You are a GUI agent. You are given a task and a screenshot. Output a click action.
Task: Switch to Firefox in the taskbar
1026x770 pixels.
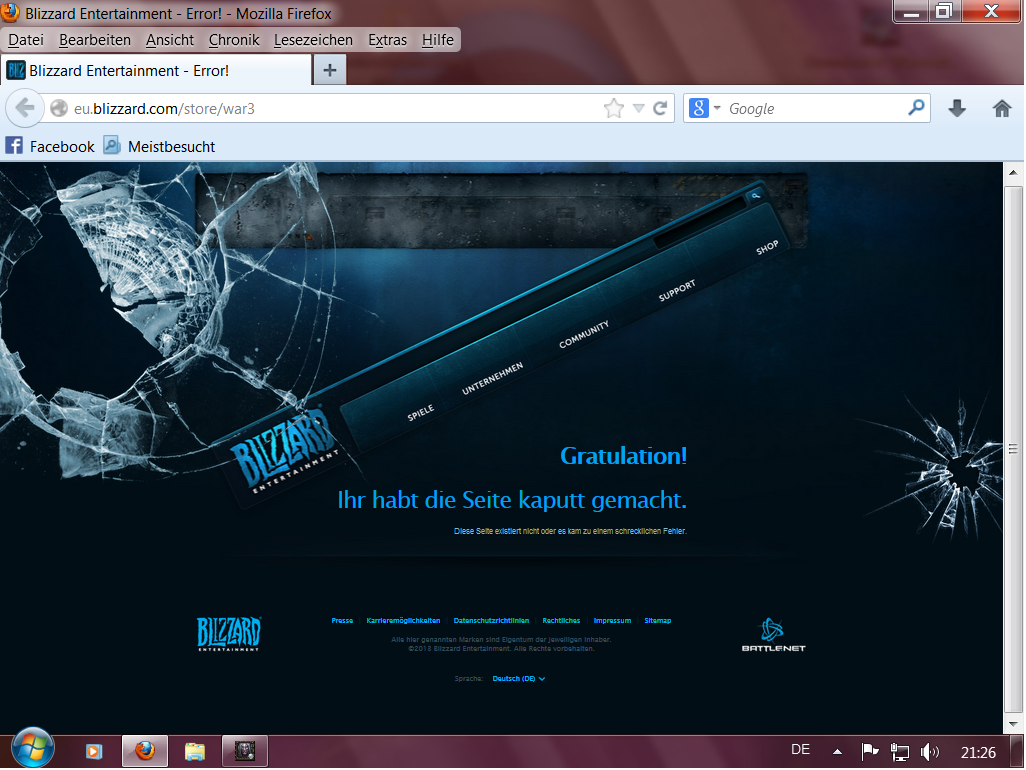click(145, 750)
